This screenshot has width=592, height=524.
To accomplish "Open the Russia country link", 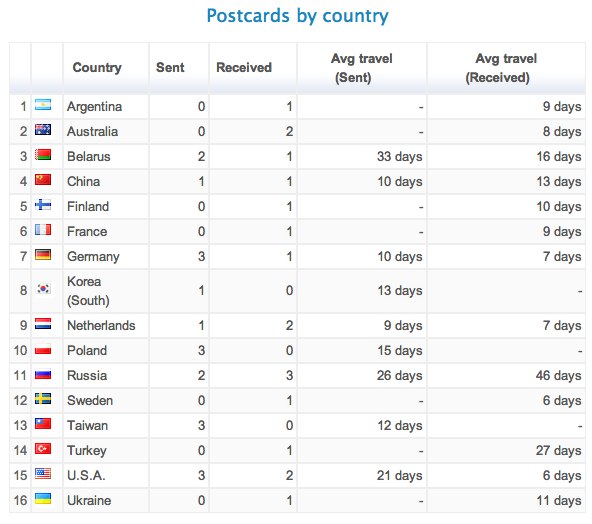I will (87, 376).
